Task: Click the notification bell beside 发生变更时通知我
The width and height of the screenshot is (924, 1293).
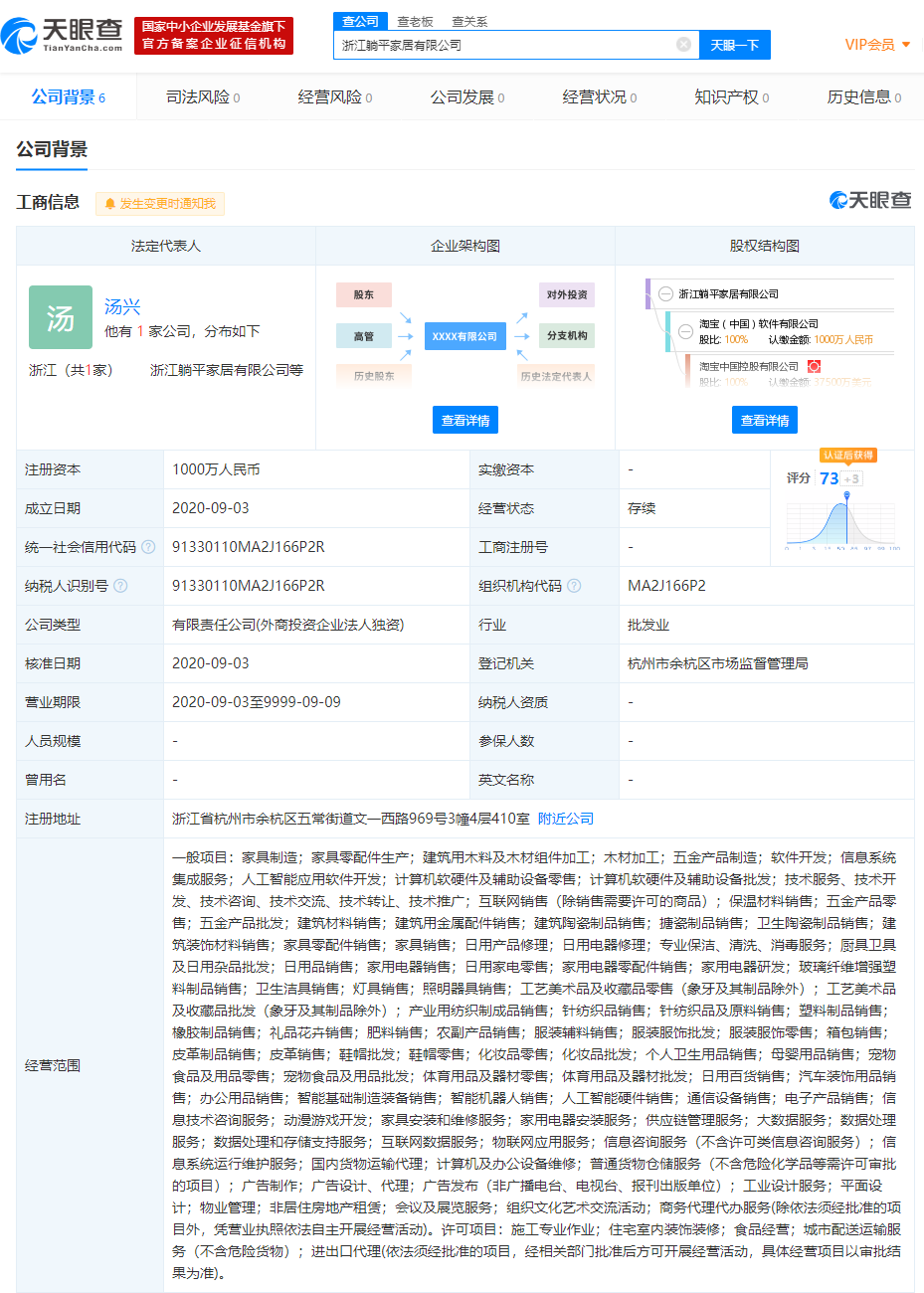Action: tap(109, 203)
